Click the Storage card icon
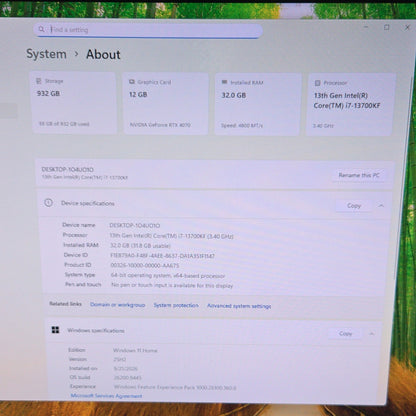Image resolution: width=416 pixels, height=416 pixels. coord(39,81)
